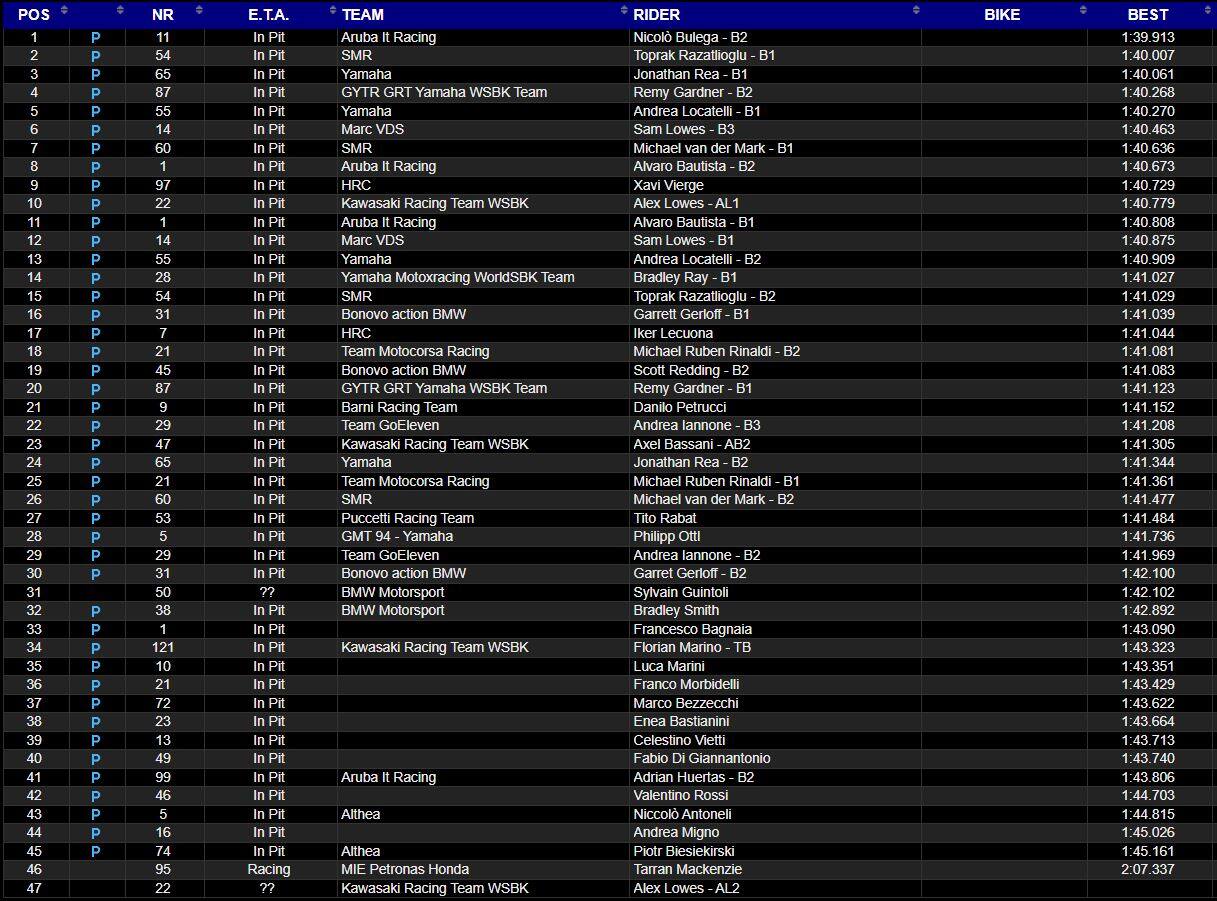Click the P icon in Axel Bassani - AB2 row
The height and width of the screenshot is (901, 1217).
pos(96,445)
